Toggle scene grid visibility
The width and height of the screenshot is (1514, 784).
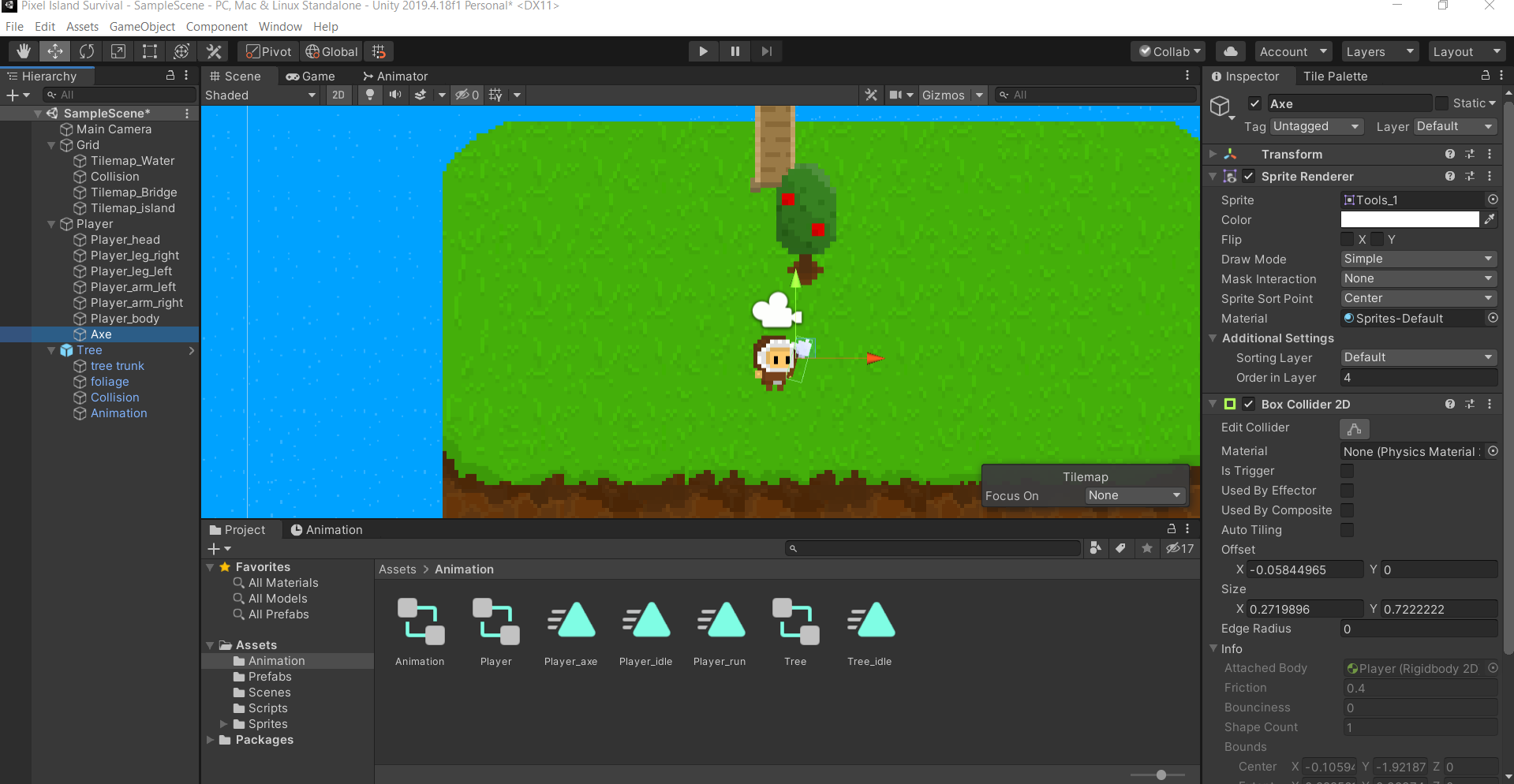495,95
